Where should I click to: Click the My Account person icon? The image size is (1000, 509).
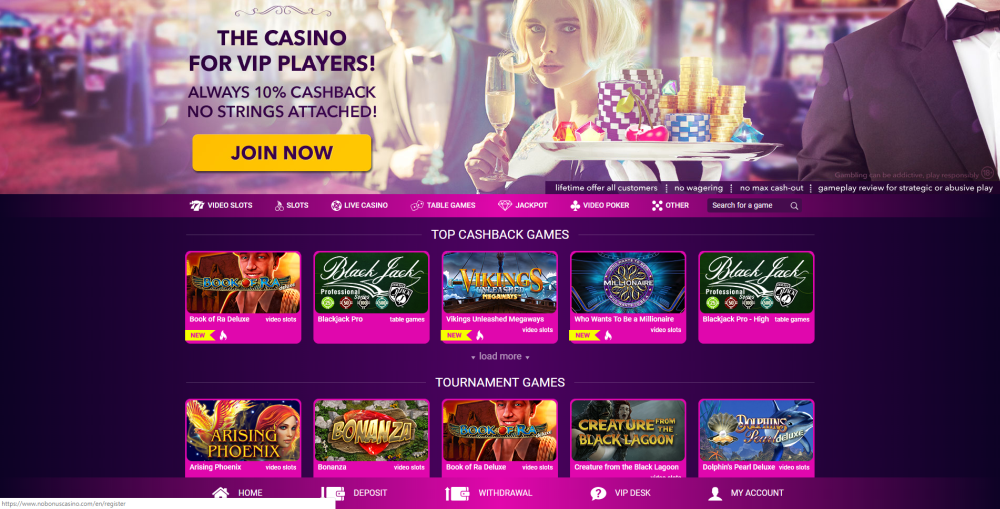[x=715, y=493]
